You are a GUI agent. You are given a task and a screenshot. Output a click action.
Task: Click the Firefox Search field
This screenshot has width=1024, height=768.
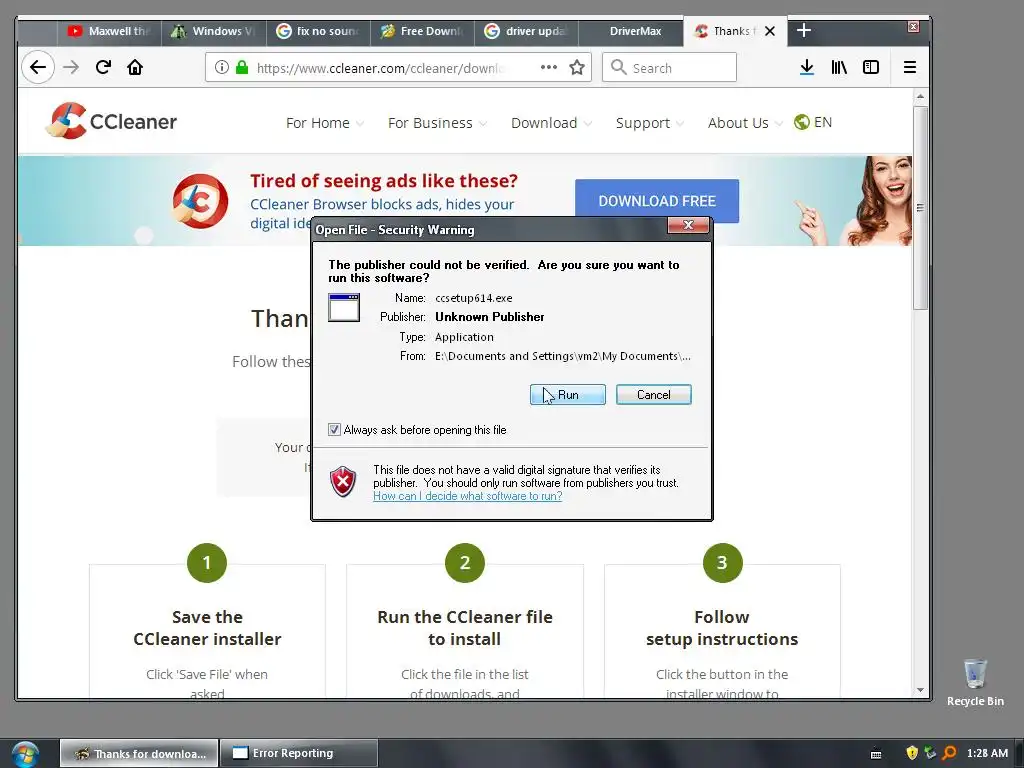coord(669,67)
